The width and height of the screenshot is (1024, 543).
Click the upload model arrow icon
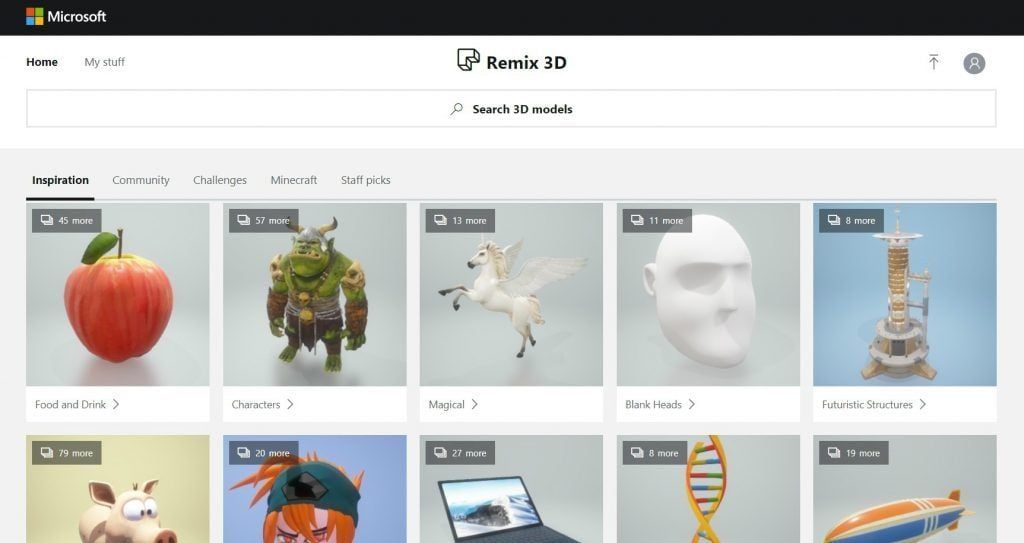point(933,62)
